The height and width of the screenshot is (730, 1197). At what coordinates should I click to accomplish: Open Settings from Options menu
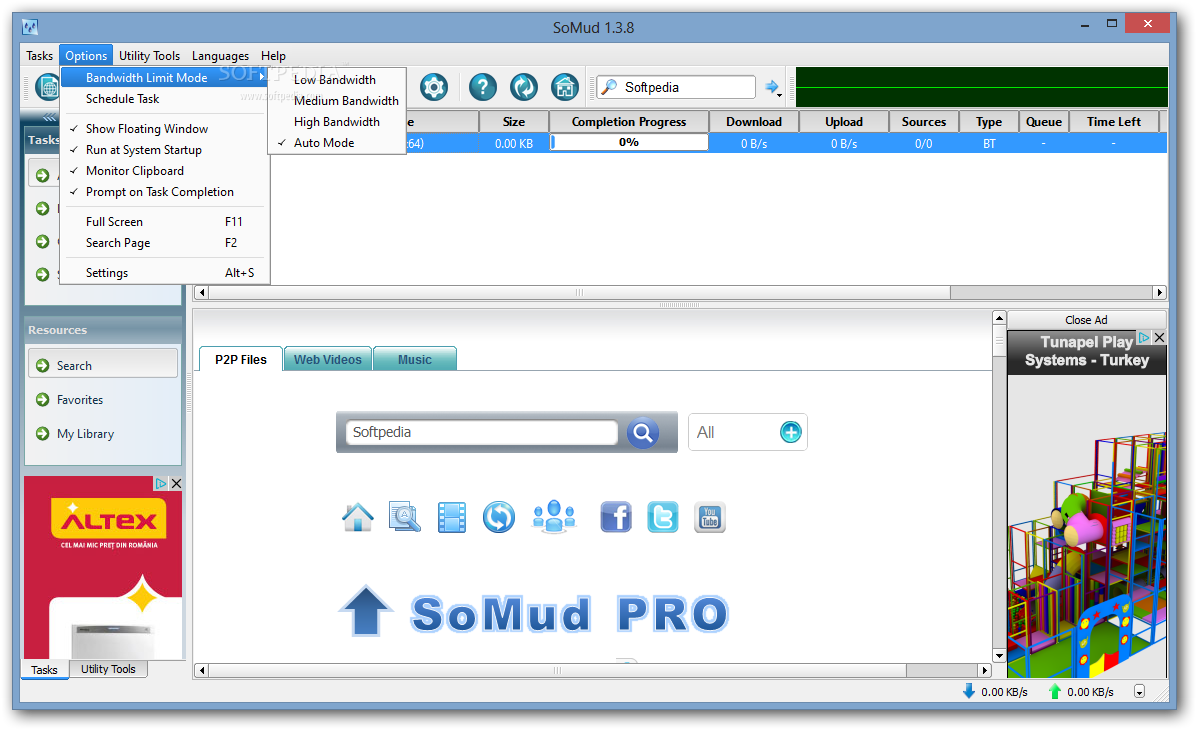click(x=165, y=273)
